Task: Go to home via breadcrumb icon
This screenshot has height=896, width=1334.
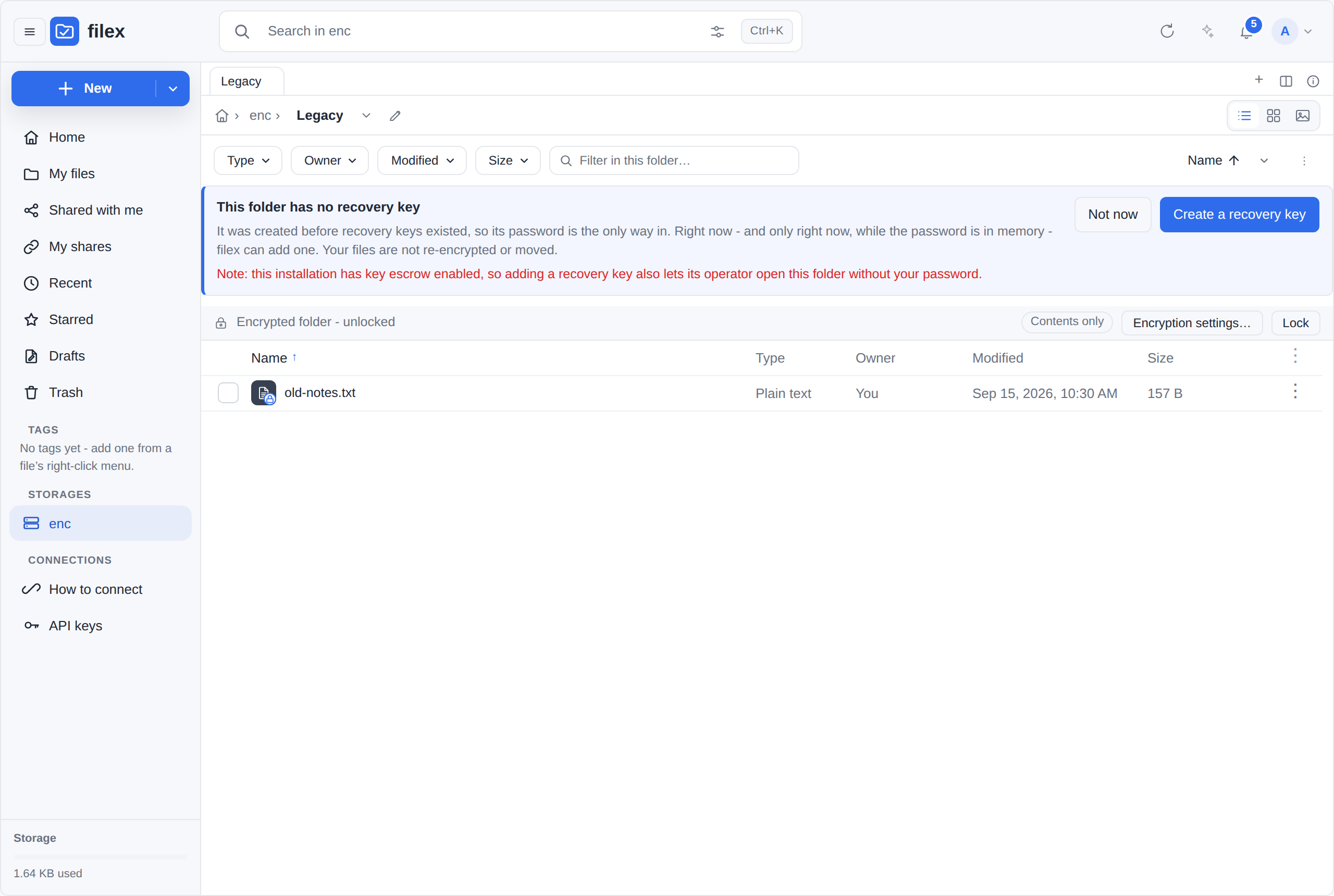Action: [x=222, y=116]
